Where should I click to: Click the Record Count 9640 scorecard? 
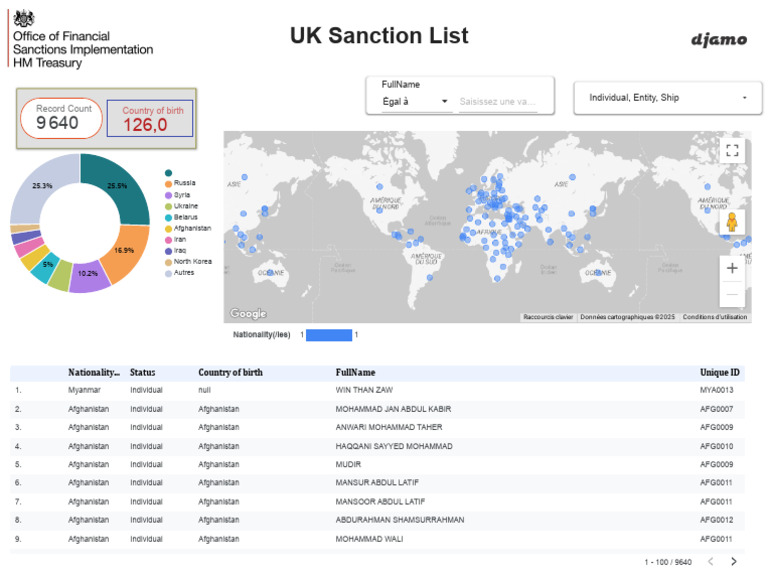(61, 118)
